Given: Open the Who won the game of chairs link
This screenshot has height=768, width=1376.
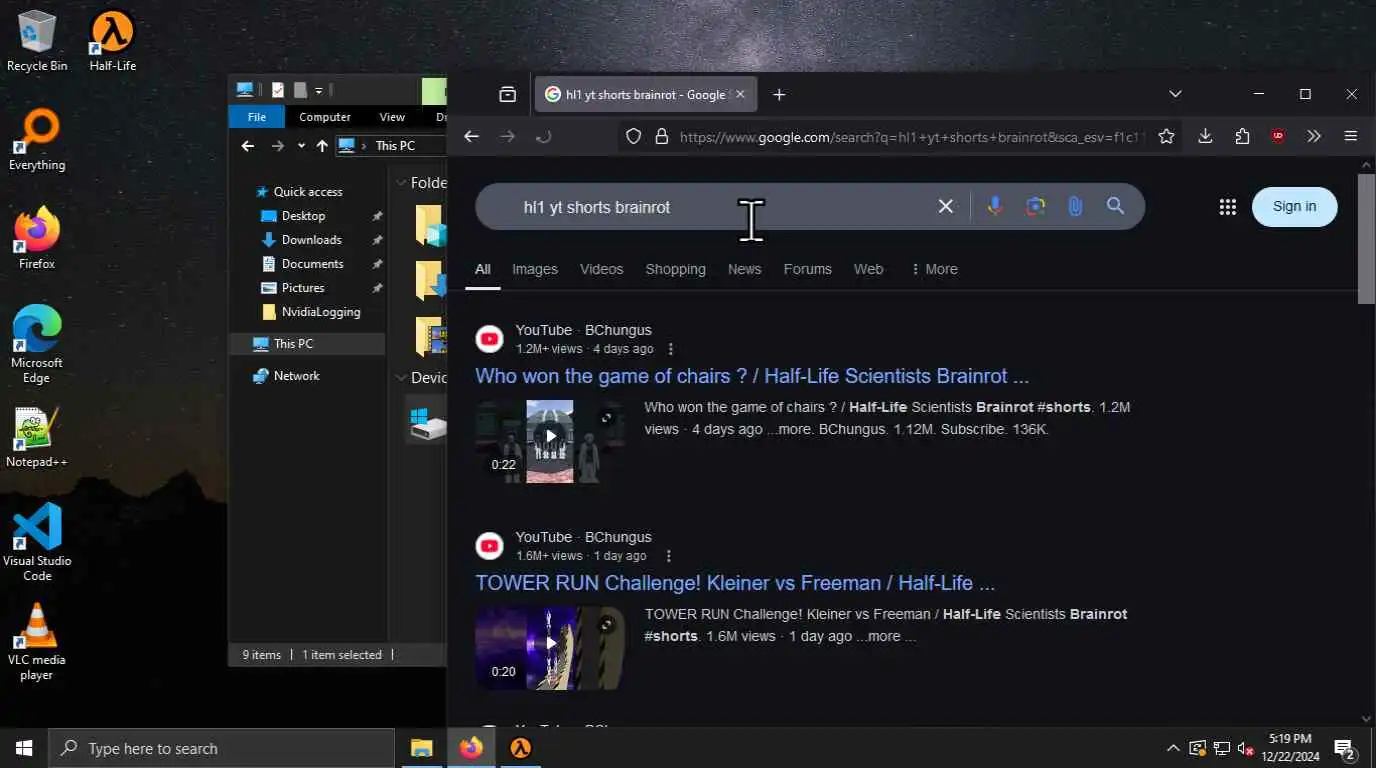Looking at the screenshot, I should click(x=752, y=376).
